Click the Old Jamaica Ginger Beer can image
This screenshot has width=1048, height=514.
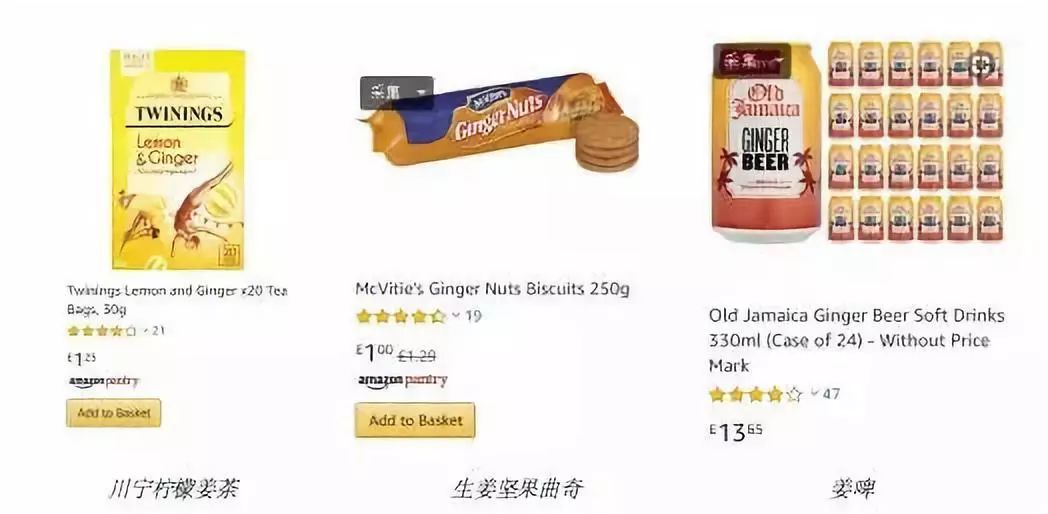(767, 142)
